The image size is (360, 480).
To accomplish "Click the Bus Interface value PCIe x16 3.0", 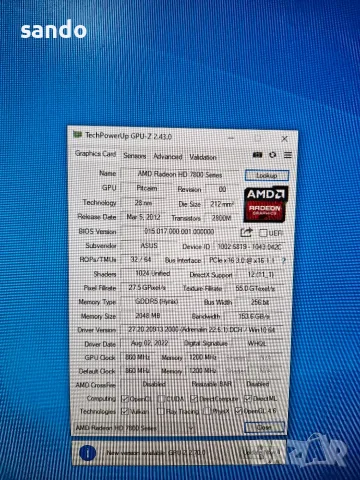I will pyautogui.click(x=242, y=260).
